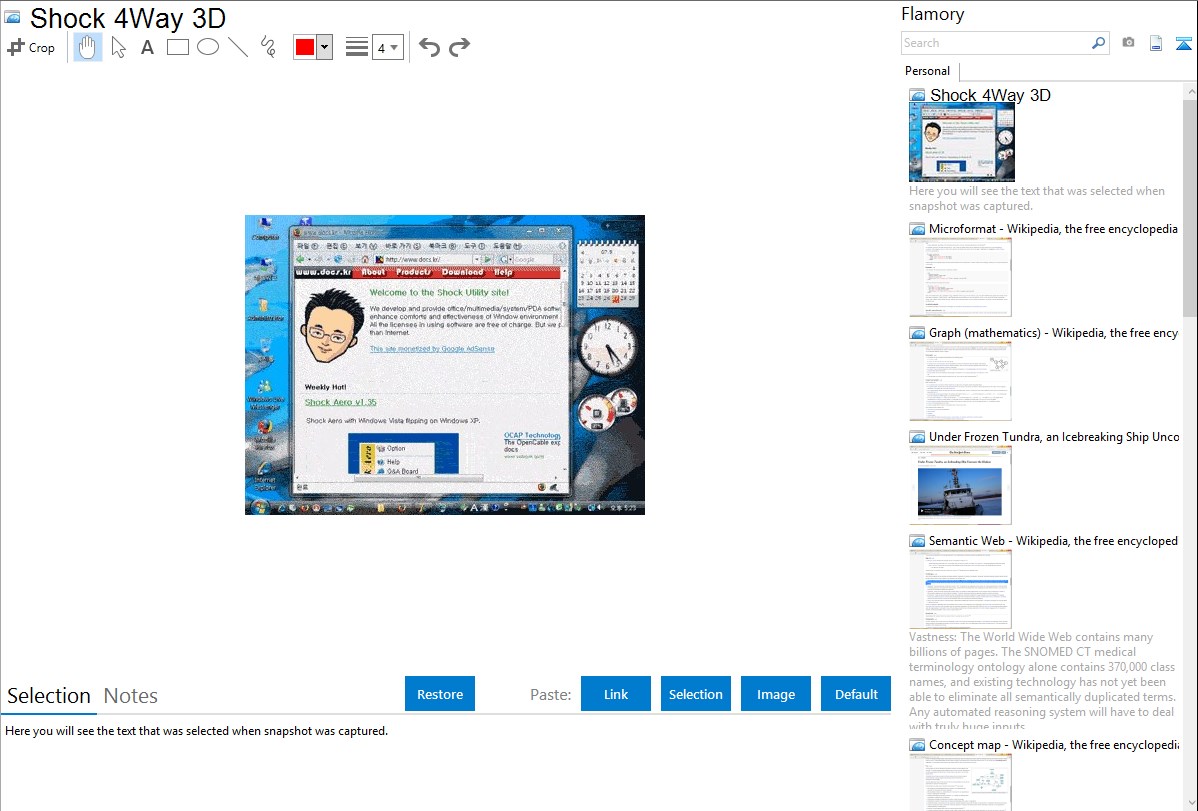This screenshot has width=1198, height=811.
Task: Click the icon beside Semantic Web title
Action: click(918, 541)
